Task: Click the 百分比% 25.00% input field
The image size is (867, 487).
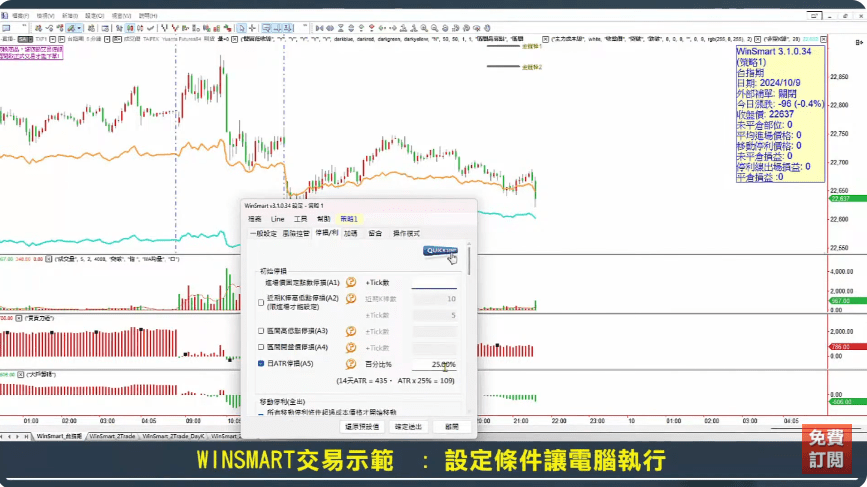Action: pyautogui.click(x=434, y=364)
